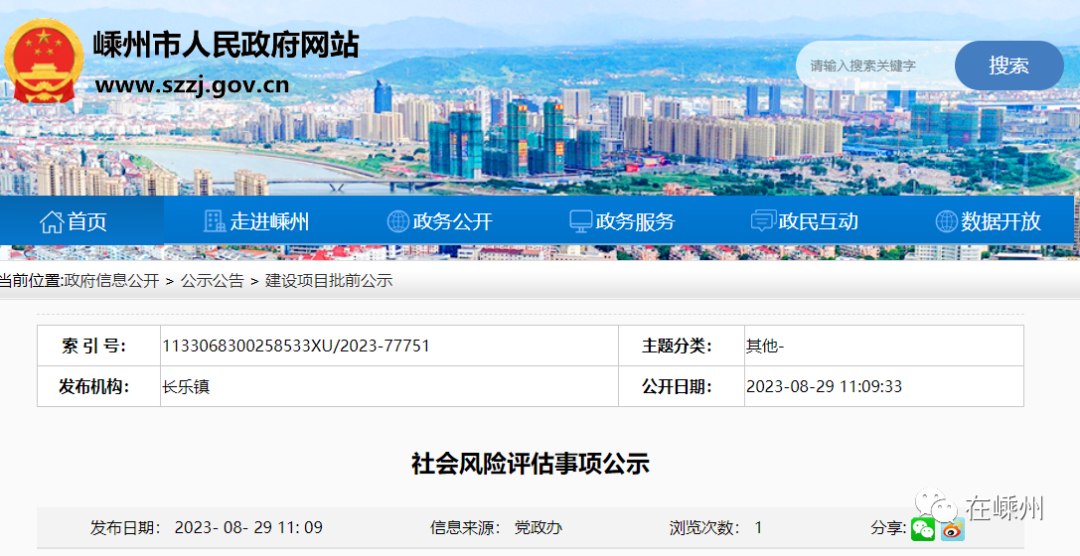Click the building icon beside 走进嵊州

point(214,222)
